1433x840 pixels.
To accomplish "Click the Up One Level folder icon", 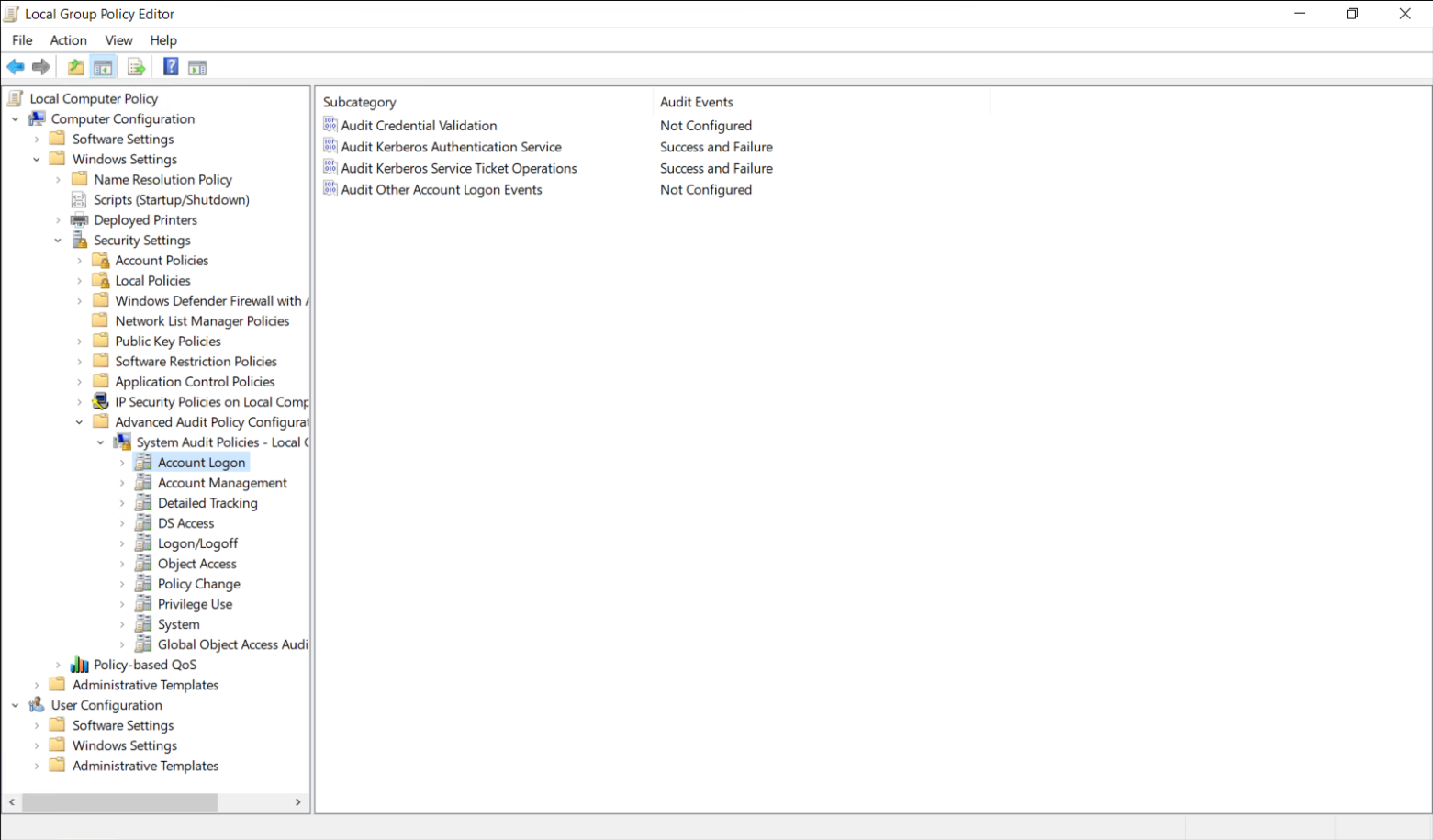I will (75, 67).
